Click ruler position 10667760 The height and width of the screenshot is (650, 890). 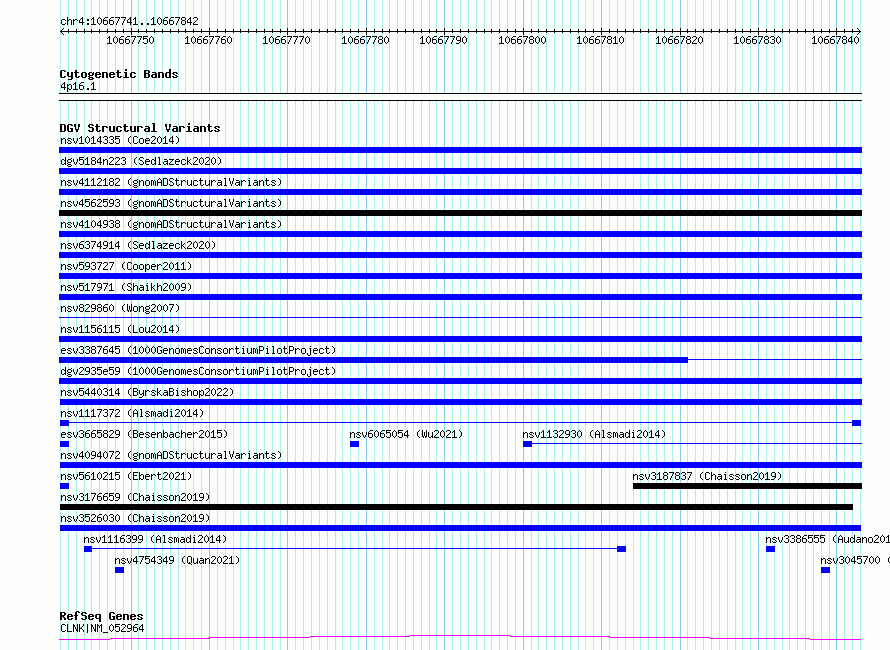[208, 40]
